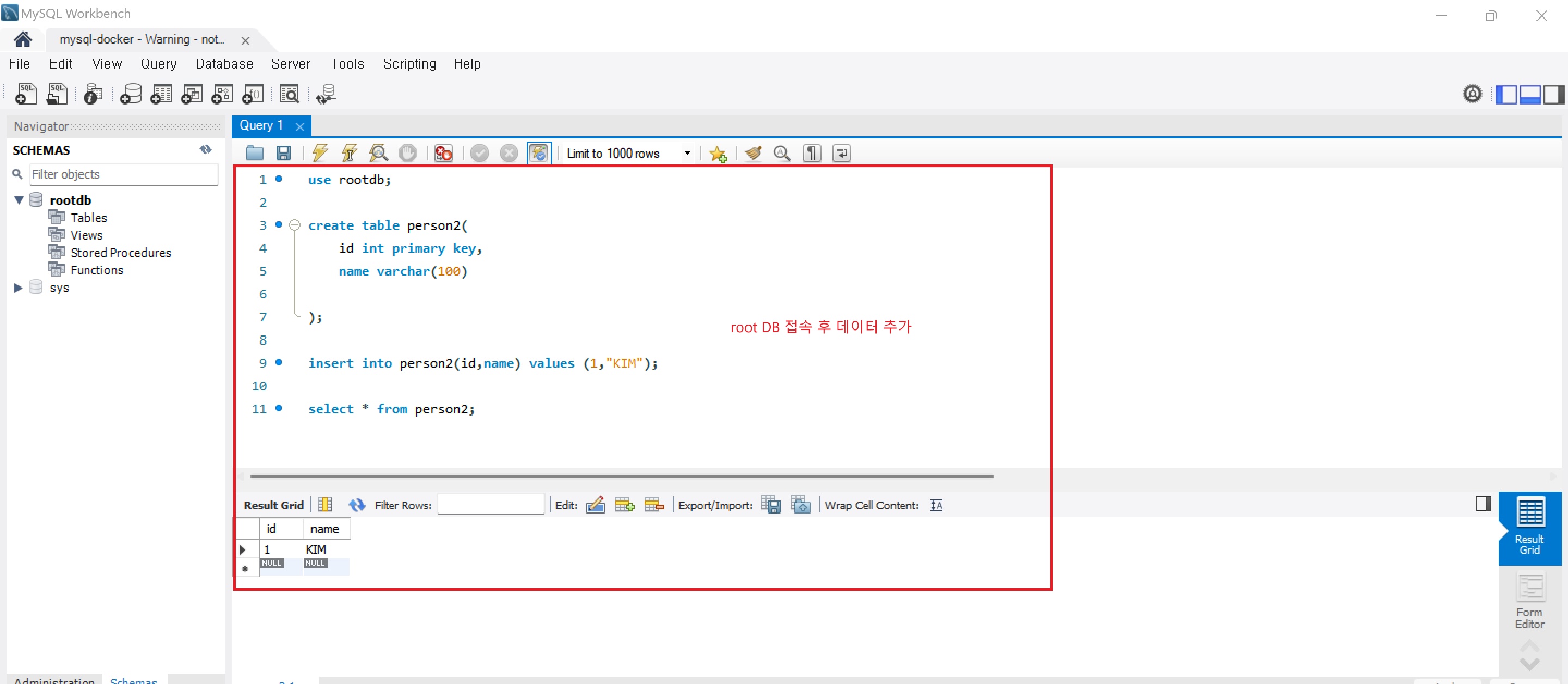Export recordset using the Export icon
This screenshot has width=1568, height=684.
pos(770,505)
